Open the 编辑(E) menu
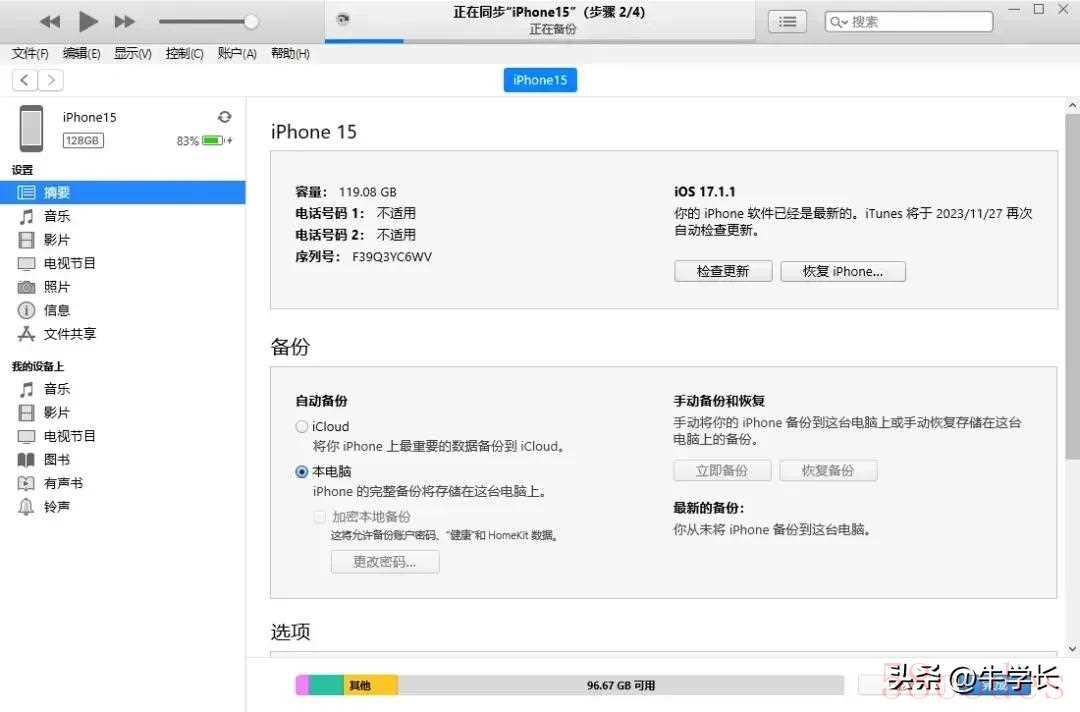The width and height of the screenshot is (1080, 712). tap(81, 54)
